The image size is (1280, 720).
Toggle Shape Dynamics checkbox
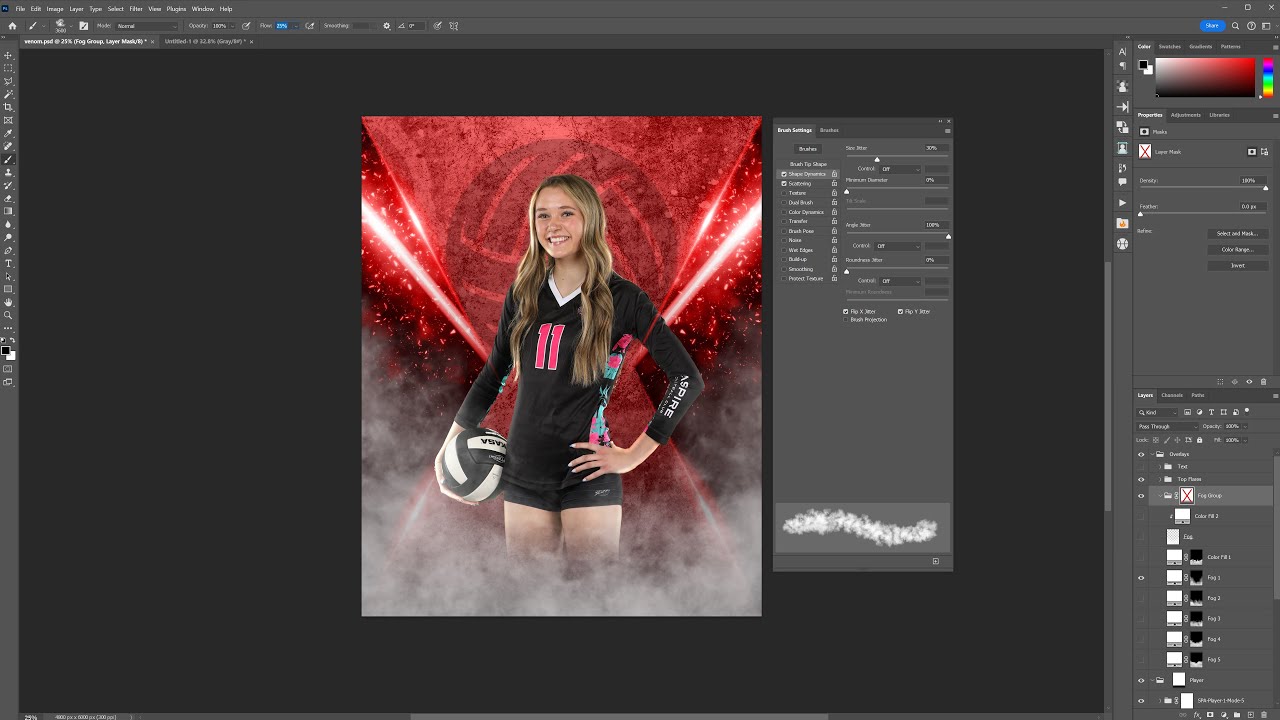[x=784, y=174]
